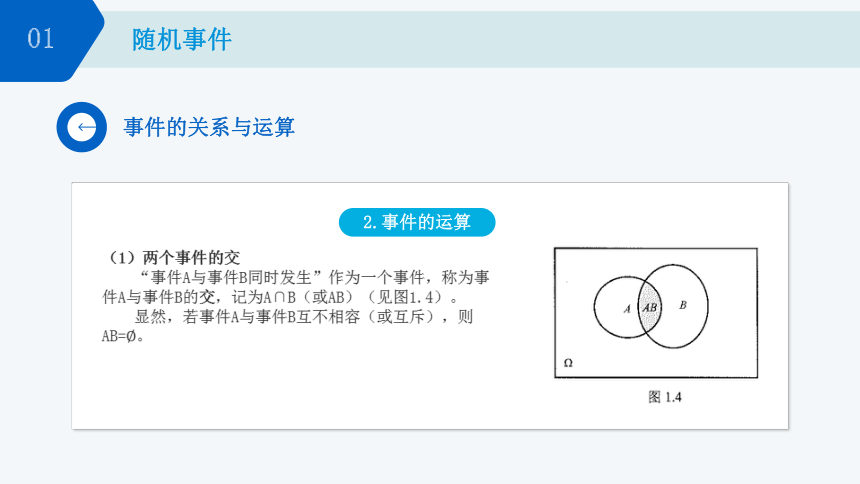Viewport: 860px width, 484px height.
Task: Click the line starting with 显然
Action: [x=303, y=317]
